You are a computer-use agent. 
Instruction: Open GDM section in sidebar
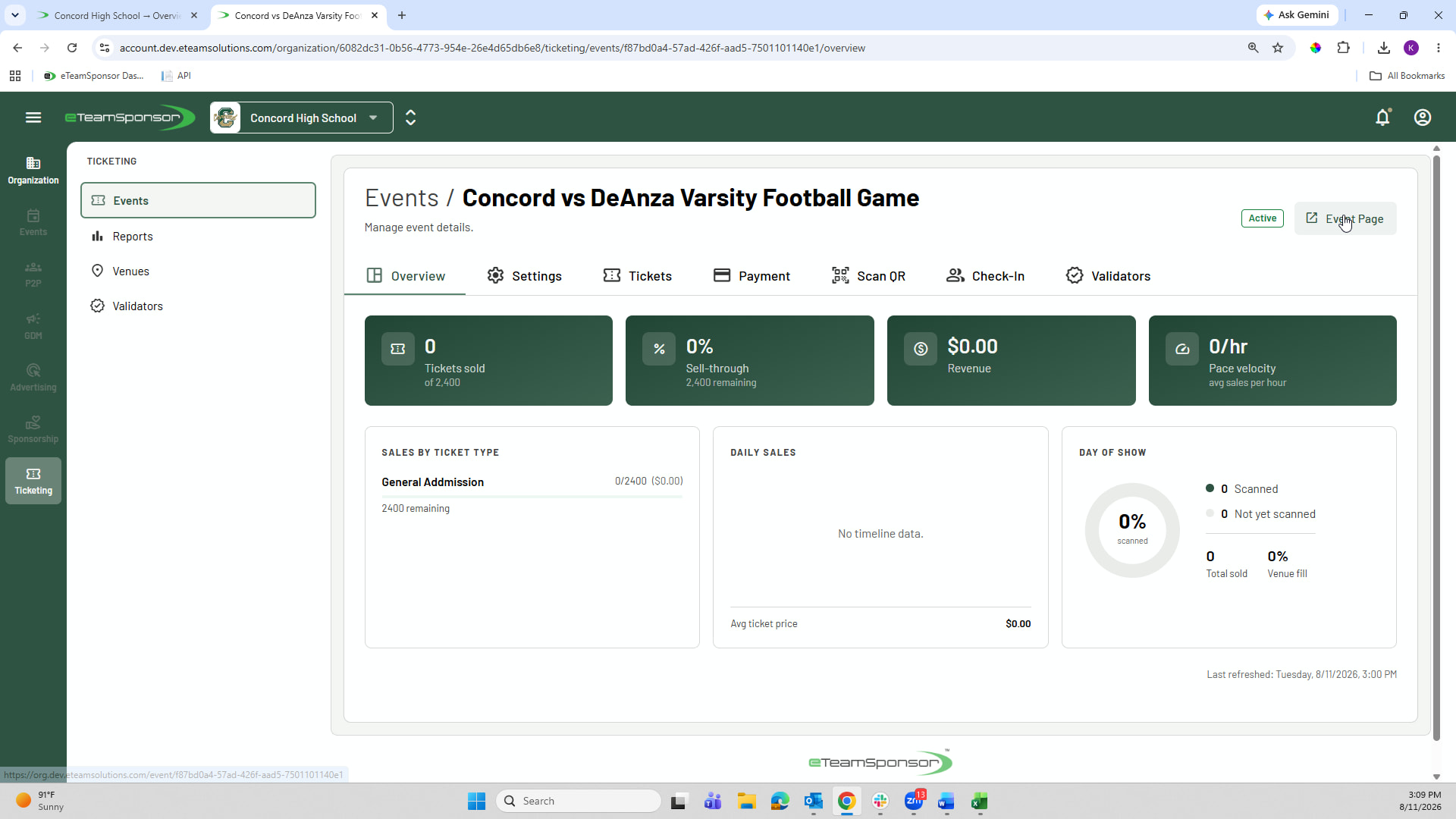click(x=33, y=326)
